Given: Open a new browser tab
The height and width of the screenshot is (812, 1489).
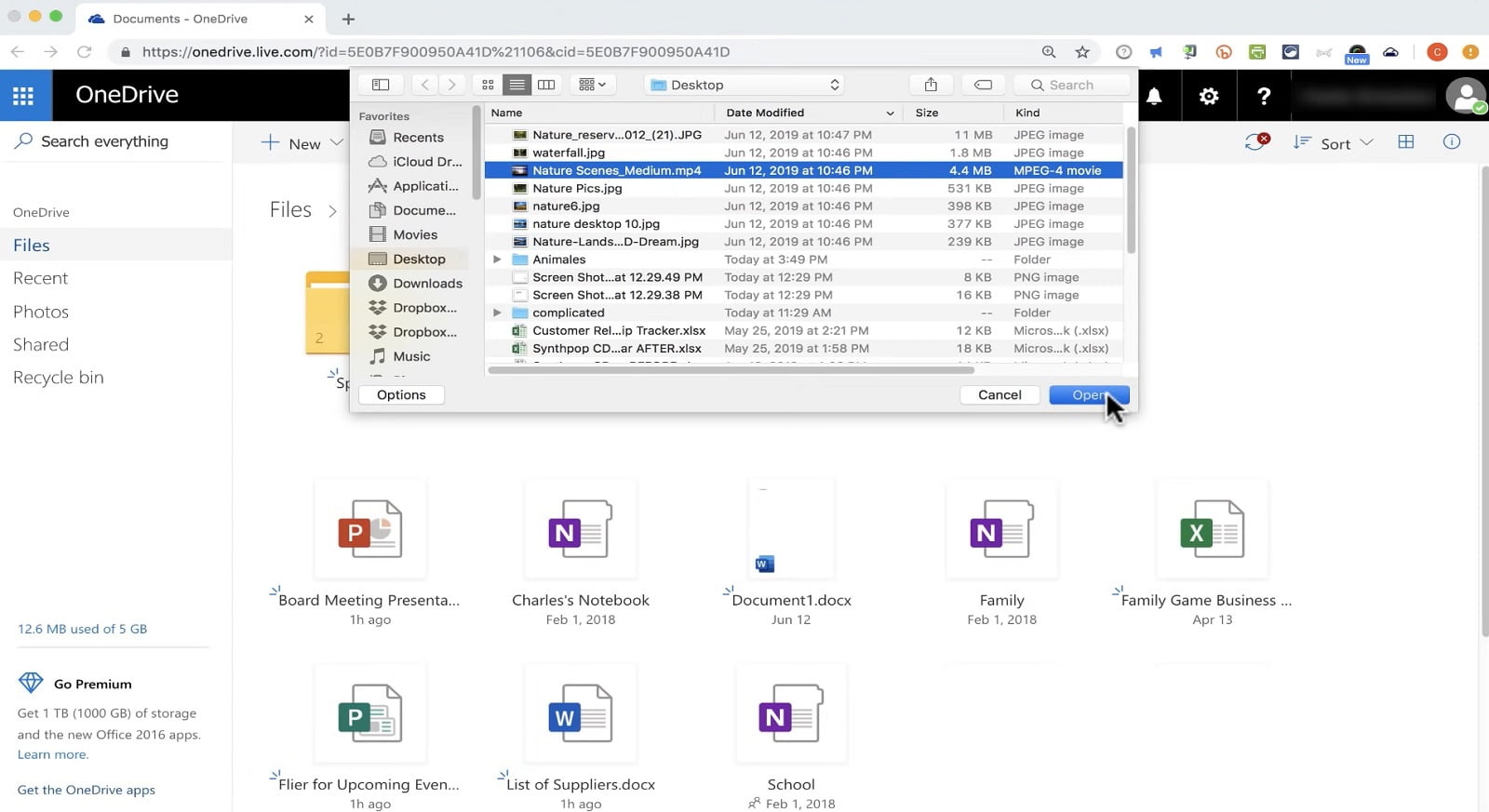Looking at the screenshot, I should coord(348,19).
